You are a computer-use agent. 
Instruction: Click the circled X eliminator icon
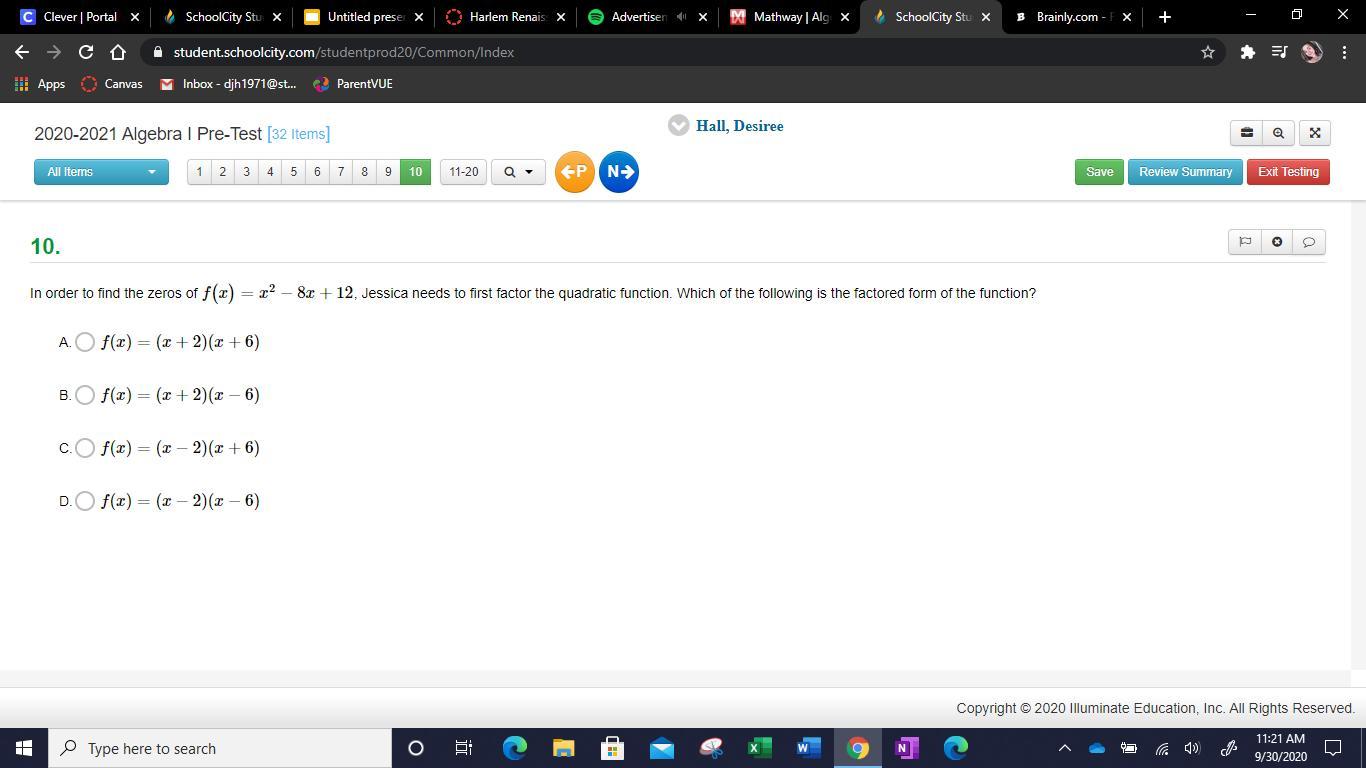(1277, 242)
